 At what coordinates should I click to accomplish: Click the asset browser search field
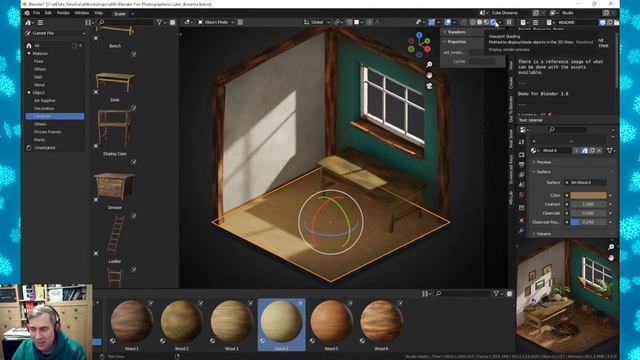(126, 22)
